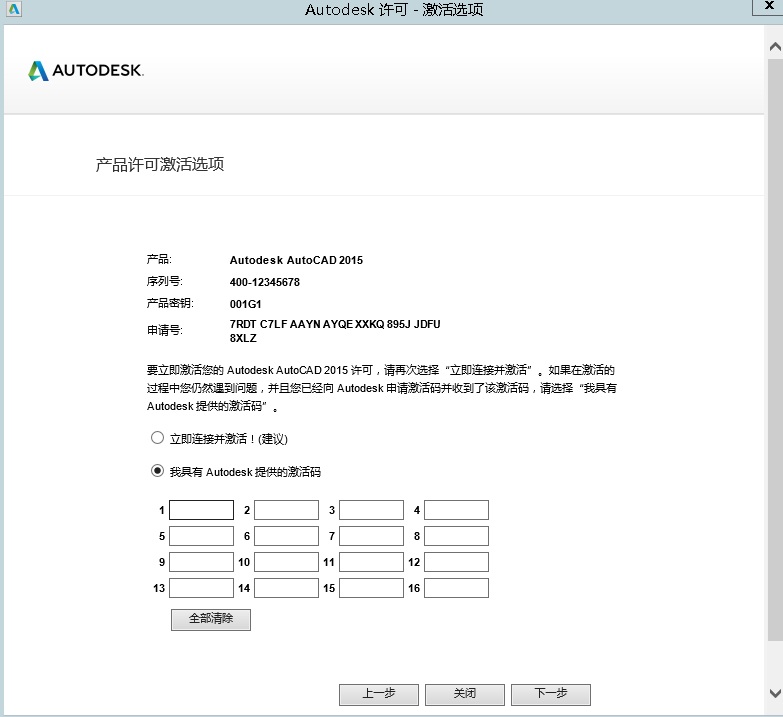The width and height of the screenshot is (783, 717).
Task: Click the scrollbar down arrow
Action: (x=776, y=692)
